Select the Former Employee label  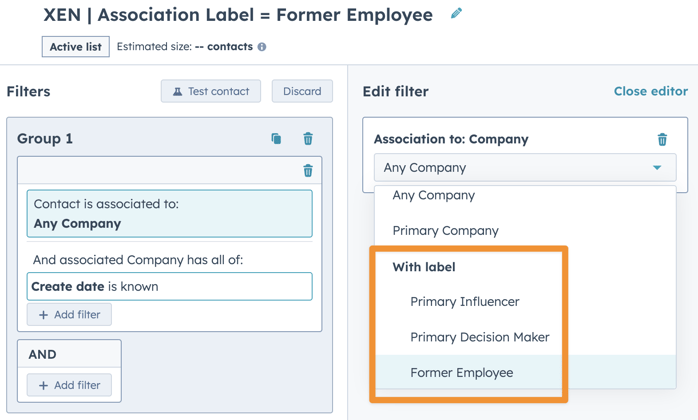pos(461,372)
